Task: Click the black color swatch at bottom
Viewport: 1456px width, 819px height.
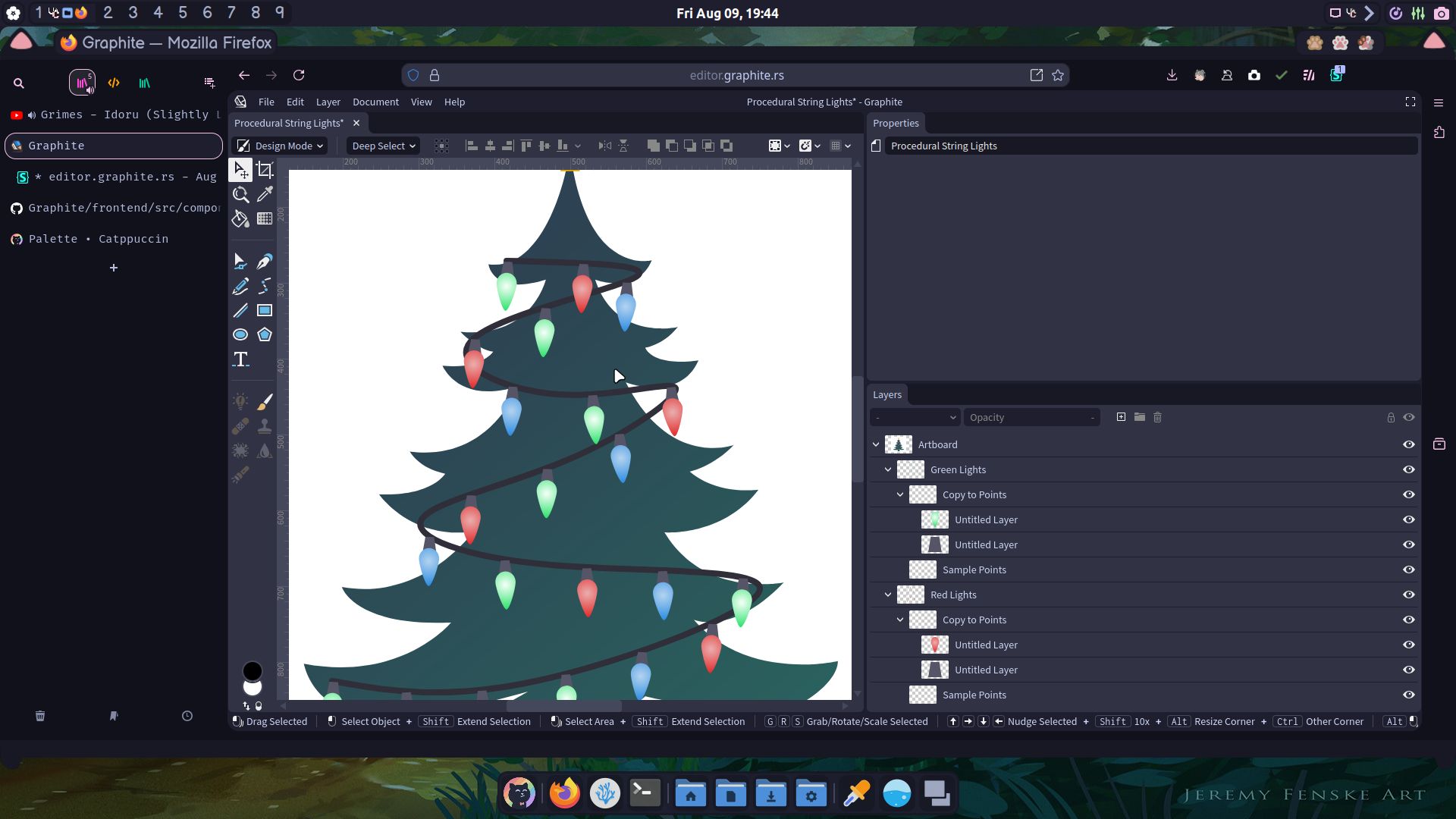Action: coord(250,671)
